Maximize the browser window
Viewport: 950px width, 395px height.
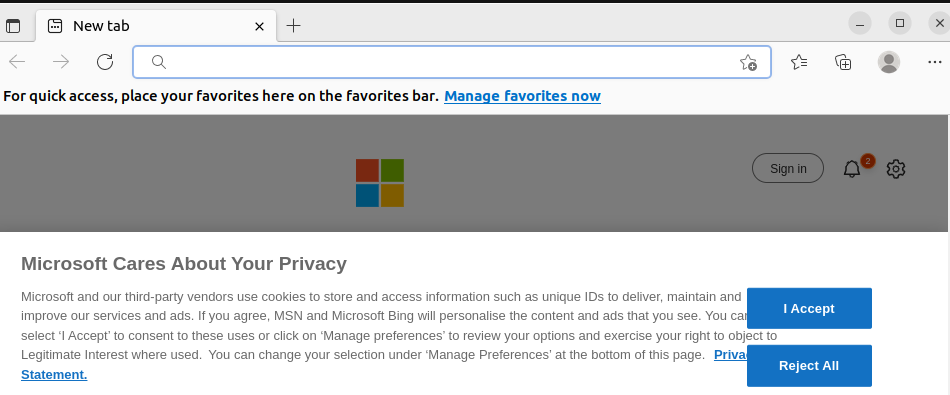(x=900, y=24)
